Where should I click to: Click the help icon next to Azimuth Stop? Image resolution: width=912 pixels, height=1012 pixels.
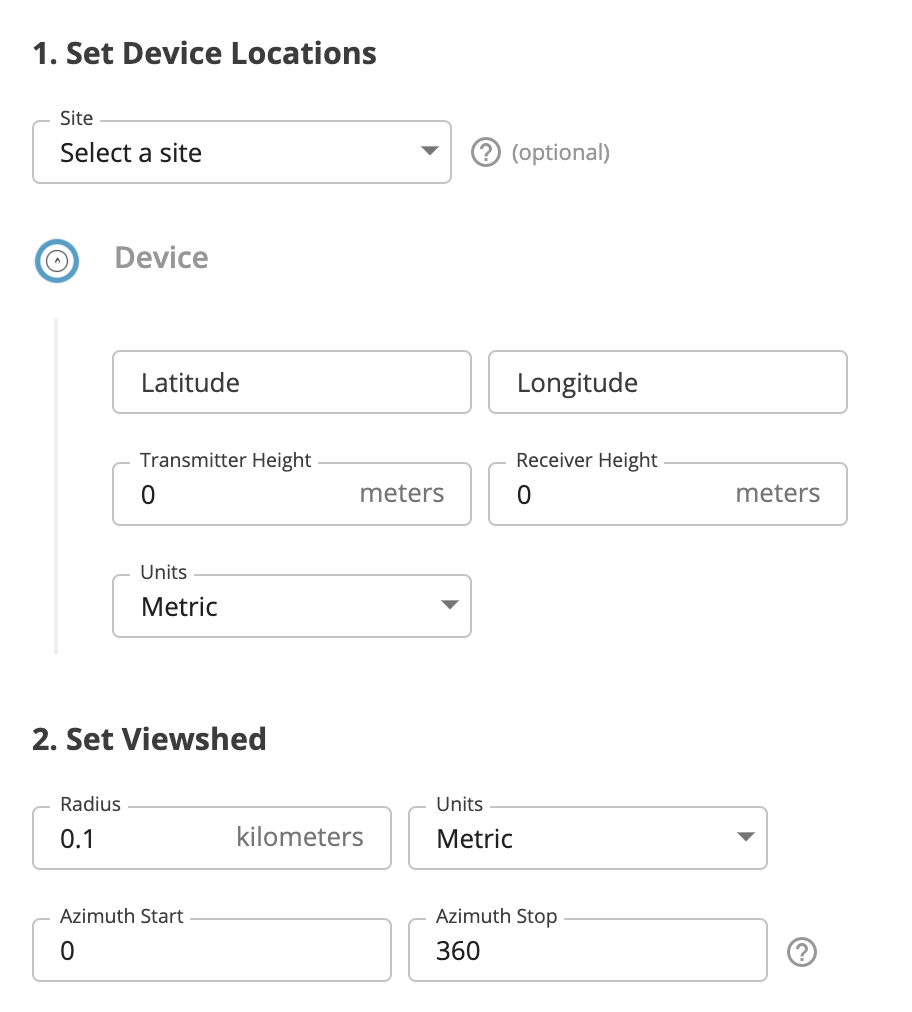pos(802,952)
